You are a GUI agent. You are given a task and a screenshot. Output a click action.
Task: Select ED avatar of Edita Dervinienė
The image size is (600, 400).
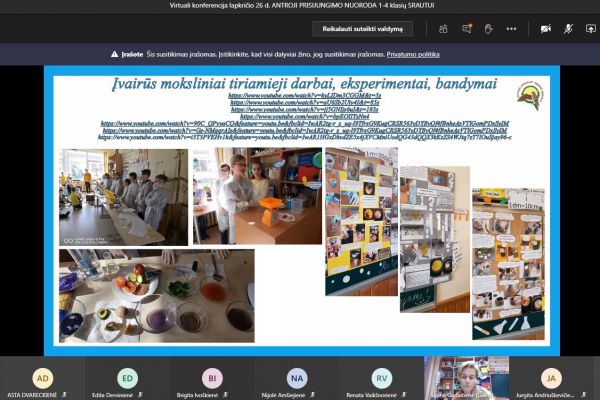(127, 378)
